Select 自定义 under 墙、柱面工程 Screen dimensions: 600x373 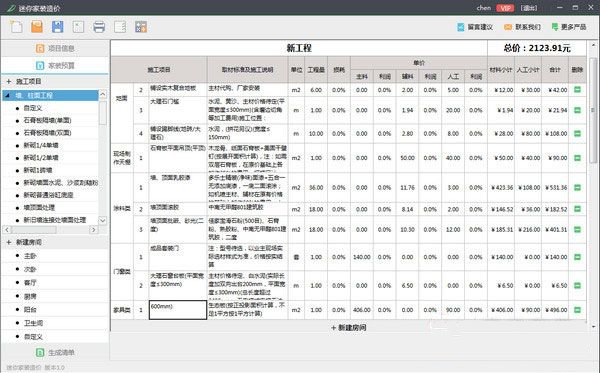33,108
